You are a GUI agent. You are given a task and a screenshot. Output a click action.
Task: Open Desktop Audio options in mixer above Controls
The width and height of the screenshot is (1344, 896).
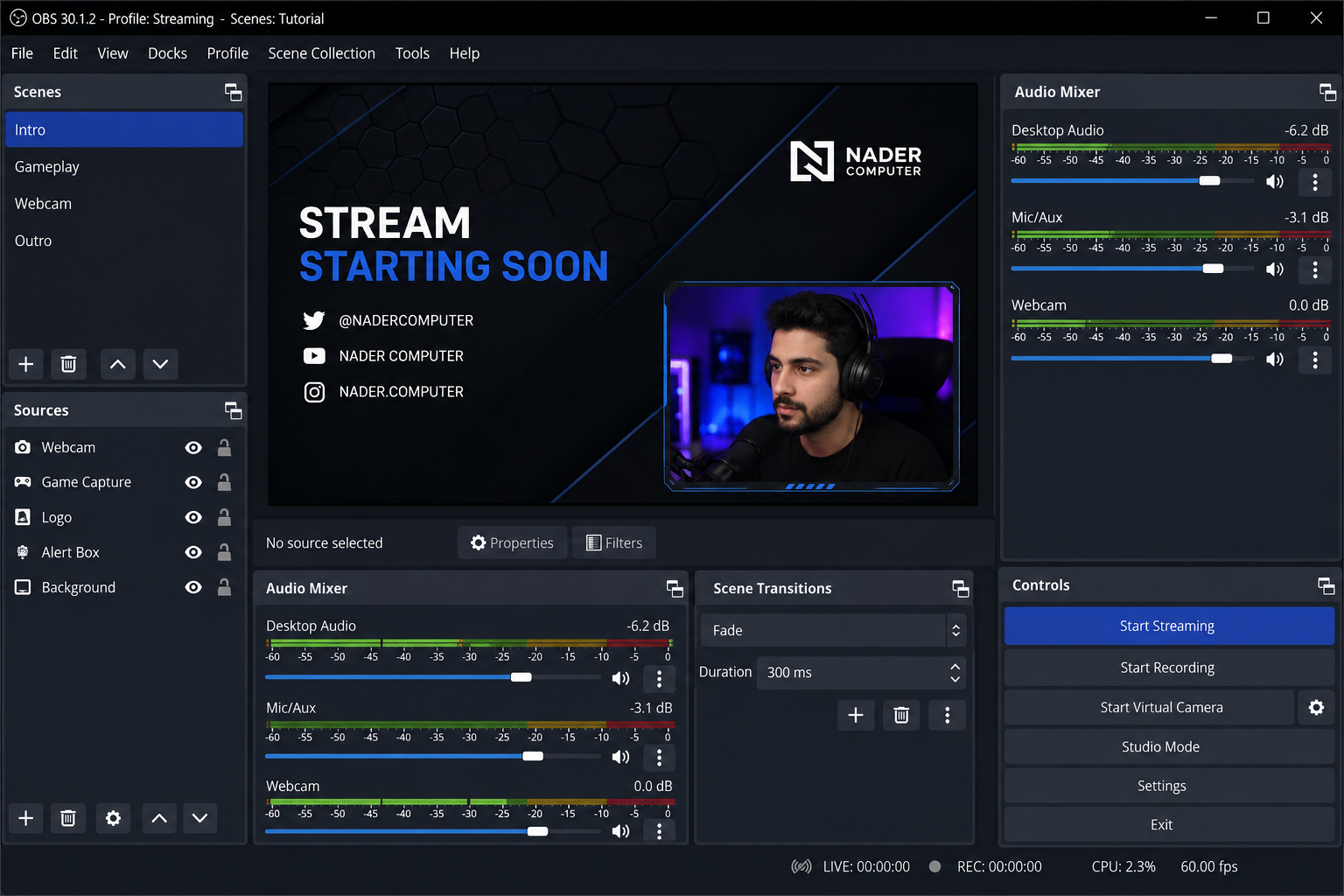pos(1315,182)
